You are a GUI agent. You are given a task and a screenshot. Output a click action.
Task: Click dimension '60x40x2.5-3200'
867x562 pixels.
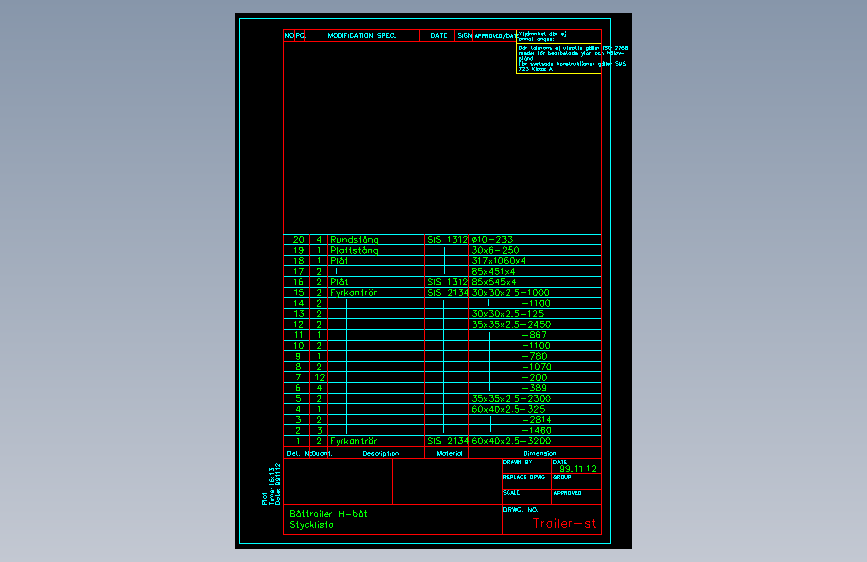pos(511,441)
